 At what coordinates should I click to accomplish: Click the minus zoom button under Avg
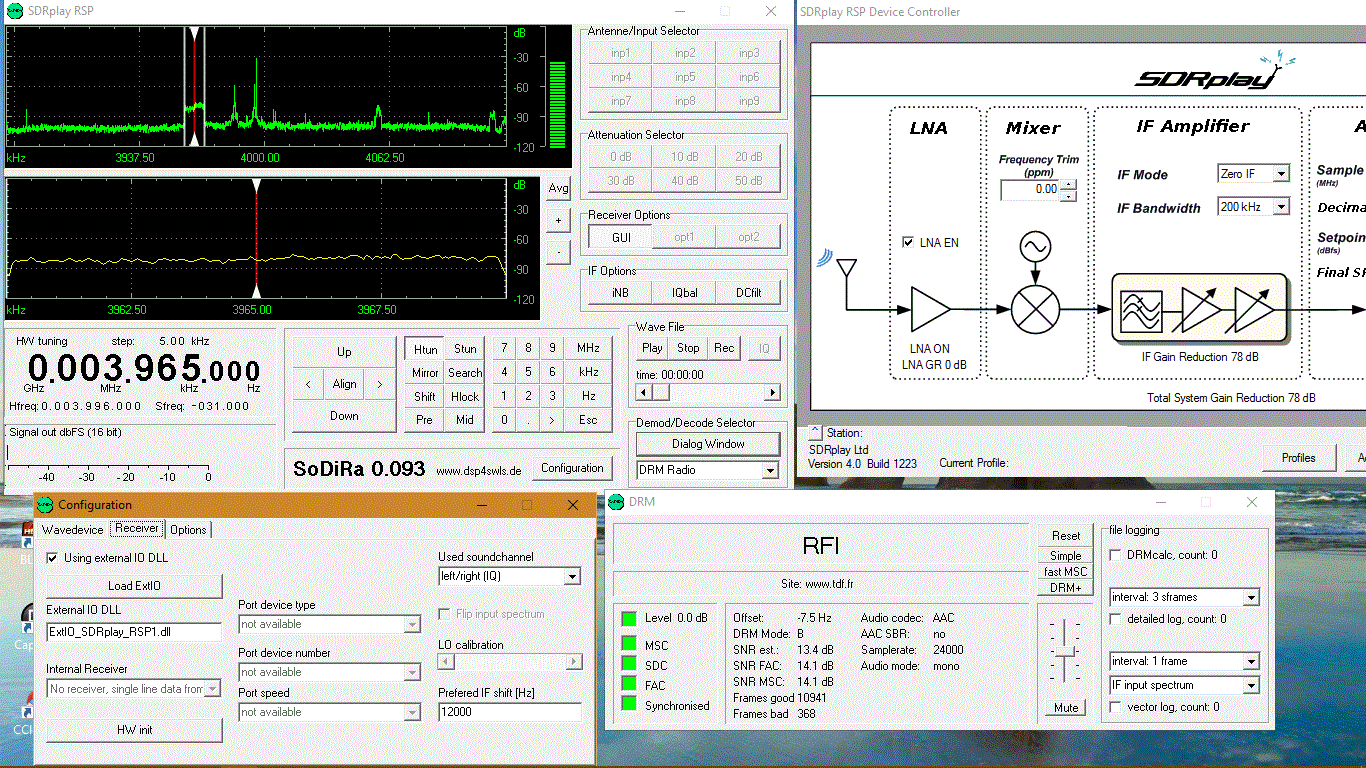[x=558, y=252]
